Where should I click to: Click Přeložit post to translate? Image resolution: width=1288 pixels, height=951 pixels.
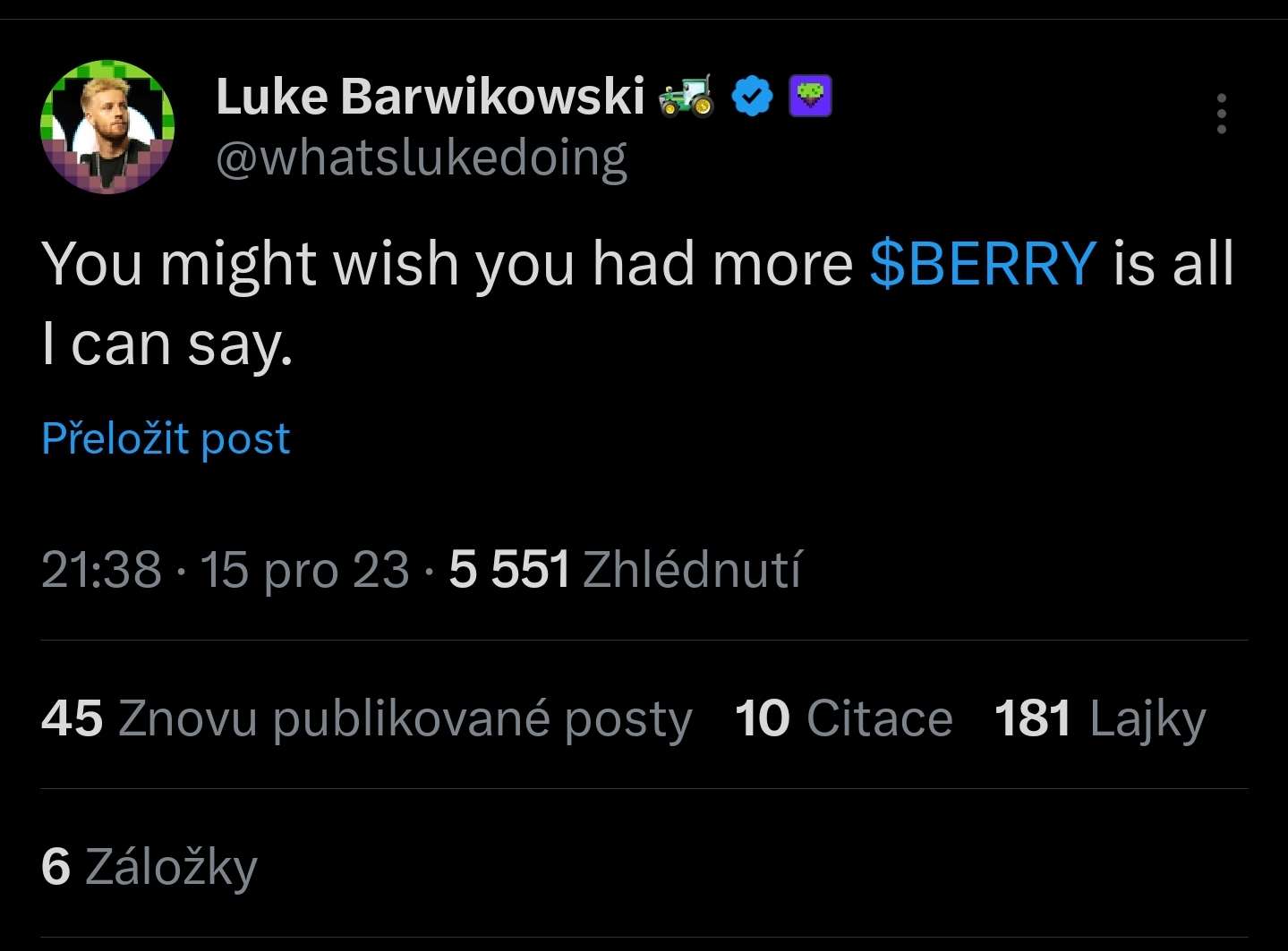pyautogui.click(x=166, y=438)
